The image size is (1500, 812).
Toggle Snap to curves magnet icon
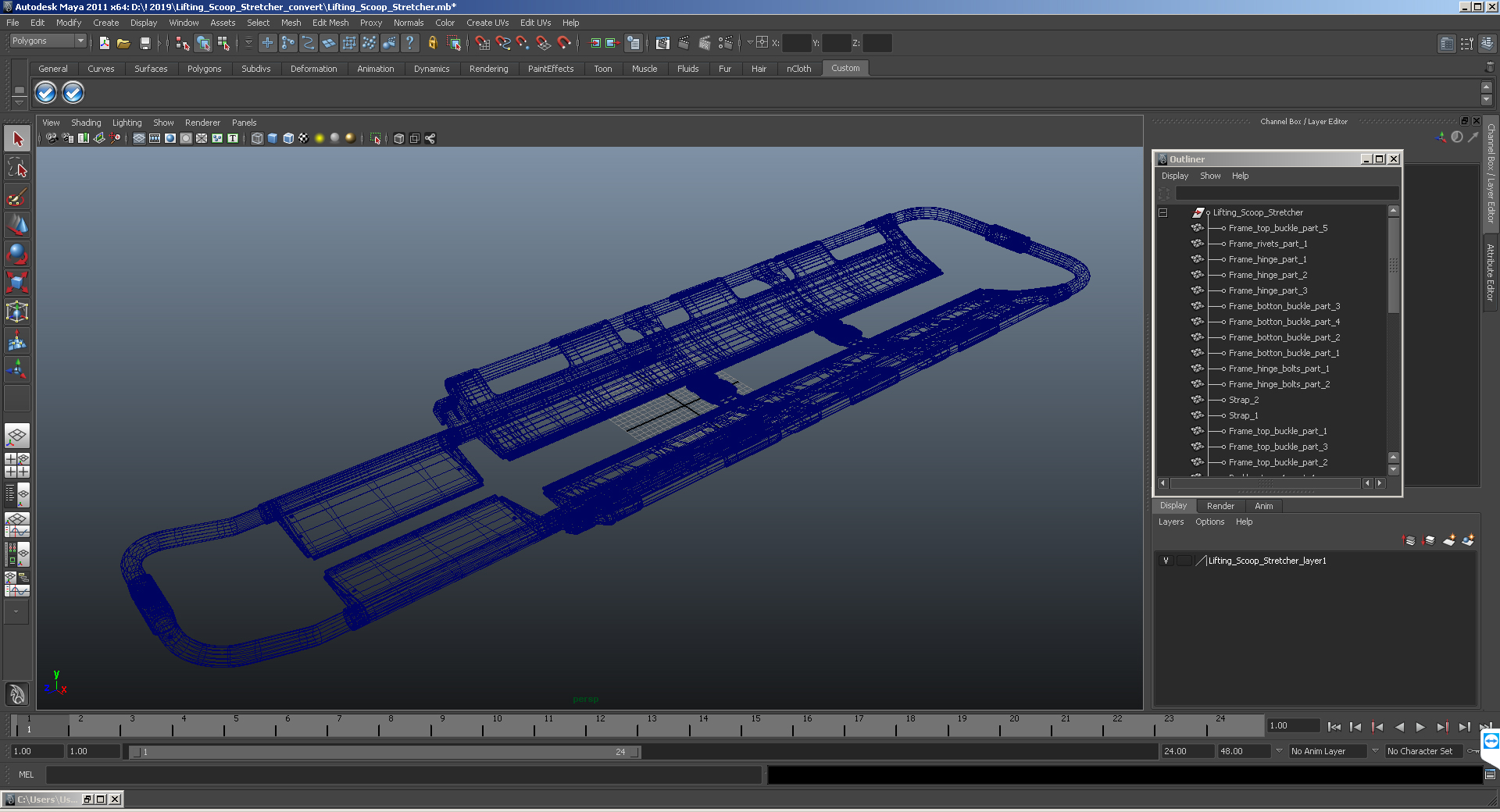click(503, 43)
